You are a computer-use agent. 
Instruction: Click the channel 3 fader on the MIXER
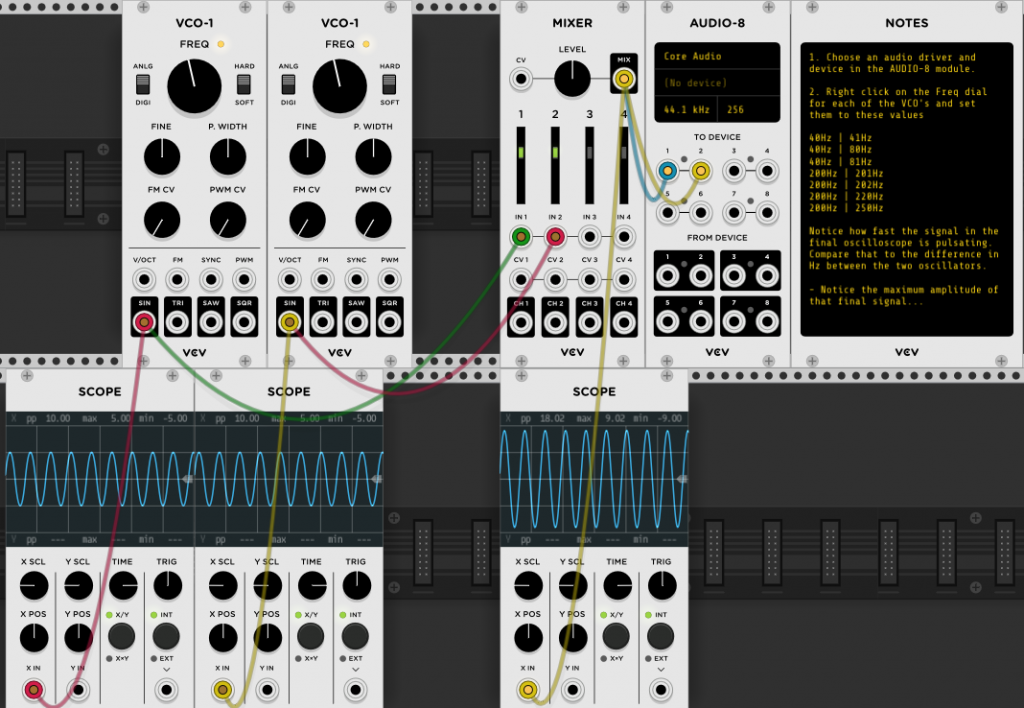(x=589, y=165)
